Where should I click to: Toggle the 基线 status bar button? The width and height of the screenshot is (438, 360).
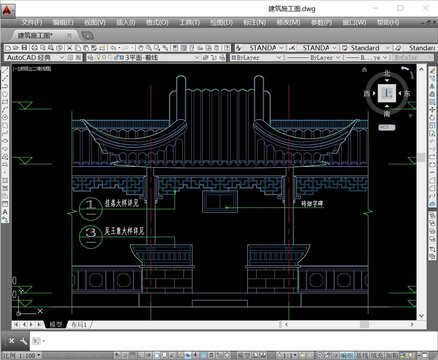tap(363, 356)
